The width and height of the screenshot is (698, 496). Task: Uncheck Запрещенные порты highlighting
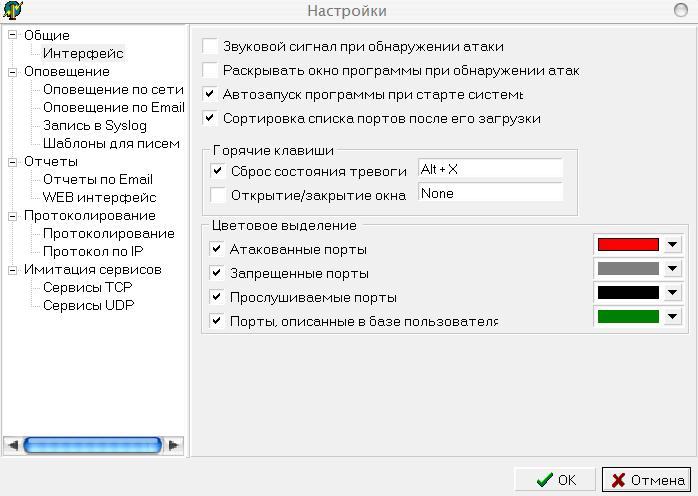tap(217, 273)
